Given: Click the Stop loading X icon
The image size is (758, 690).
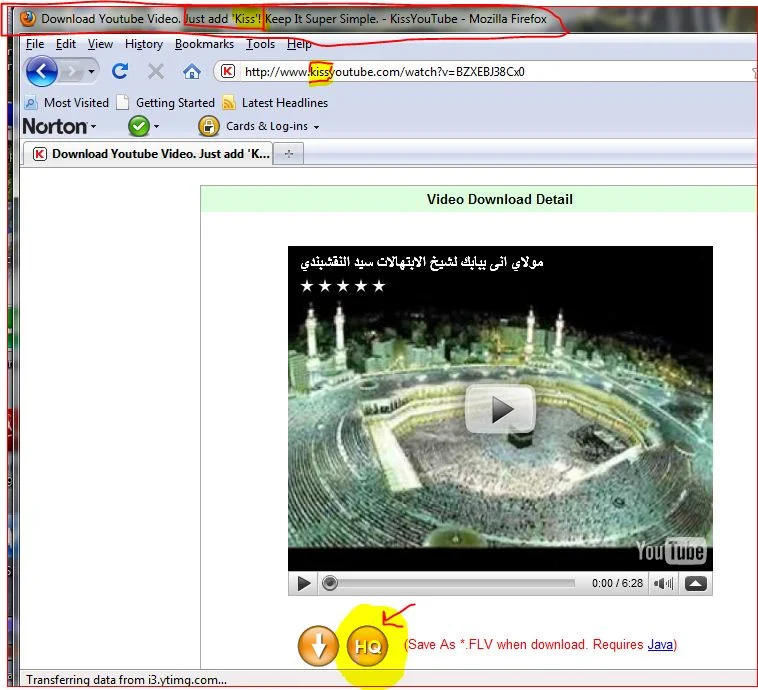Looking at the screenshot, I should pos(155,71).
